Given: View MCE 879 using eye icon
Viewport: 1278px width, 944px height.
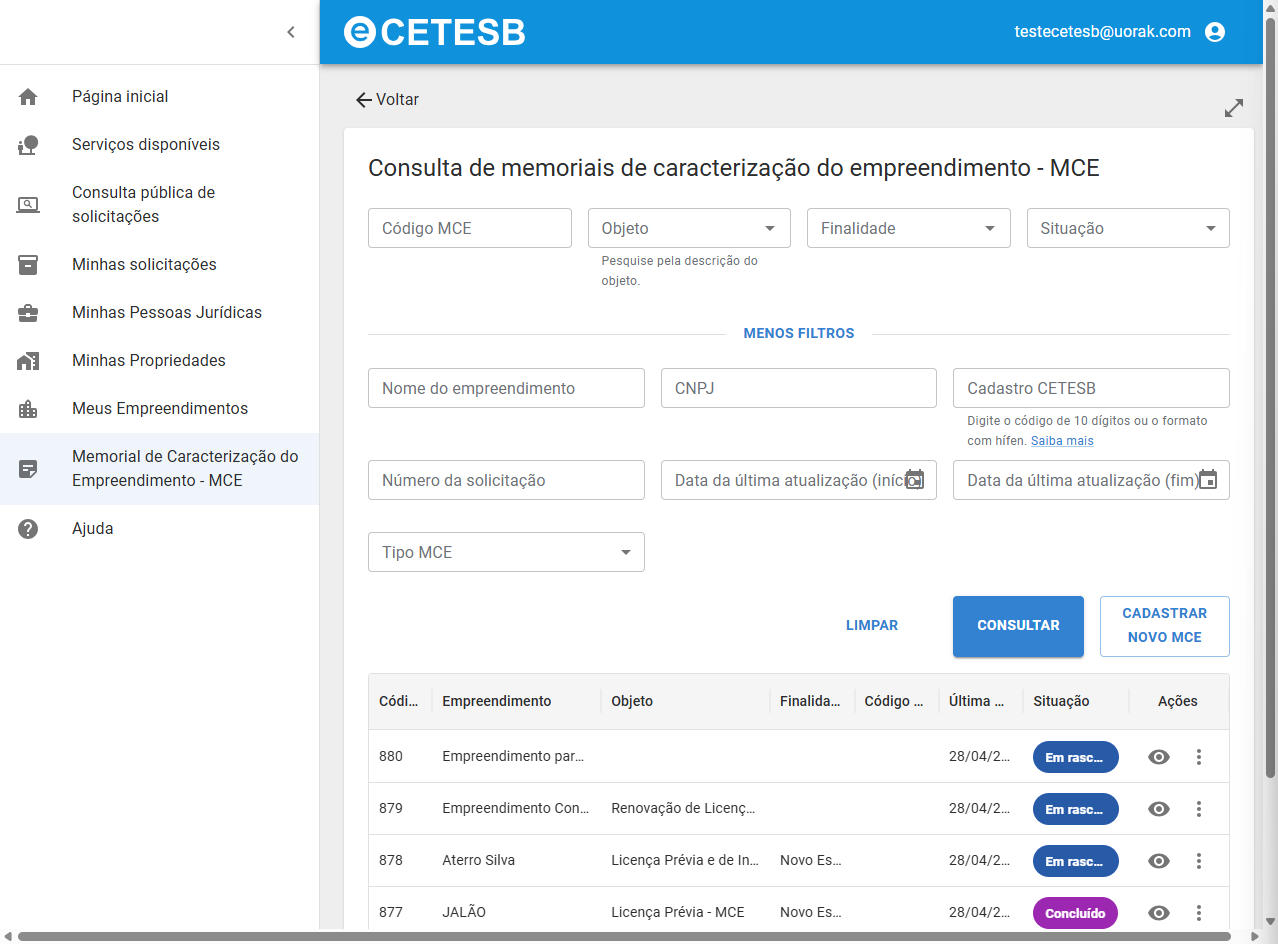Looking at the screenshot, I should [1159, 809].
